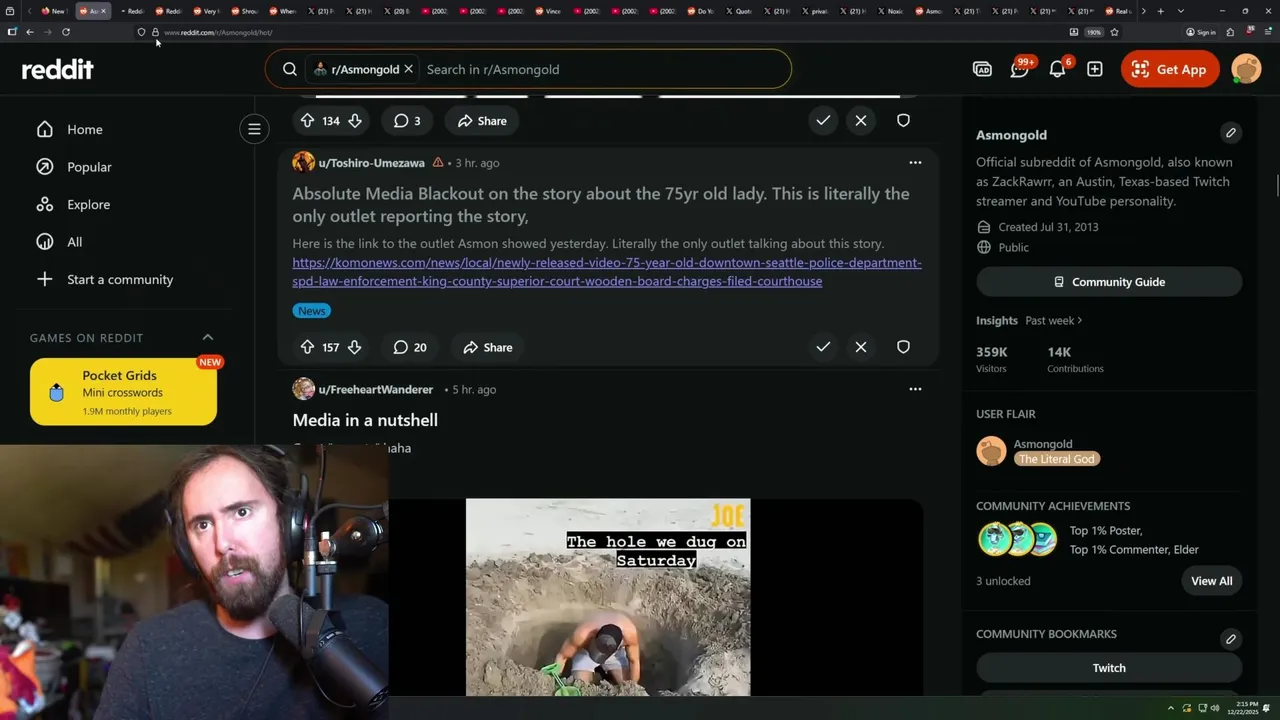This screenshot has width=1280, height=720.
Task: Upvote the post with 157 points
Action: point(307,347)
